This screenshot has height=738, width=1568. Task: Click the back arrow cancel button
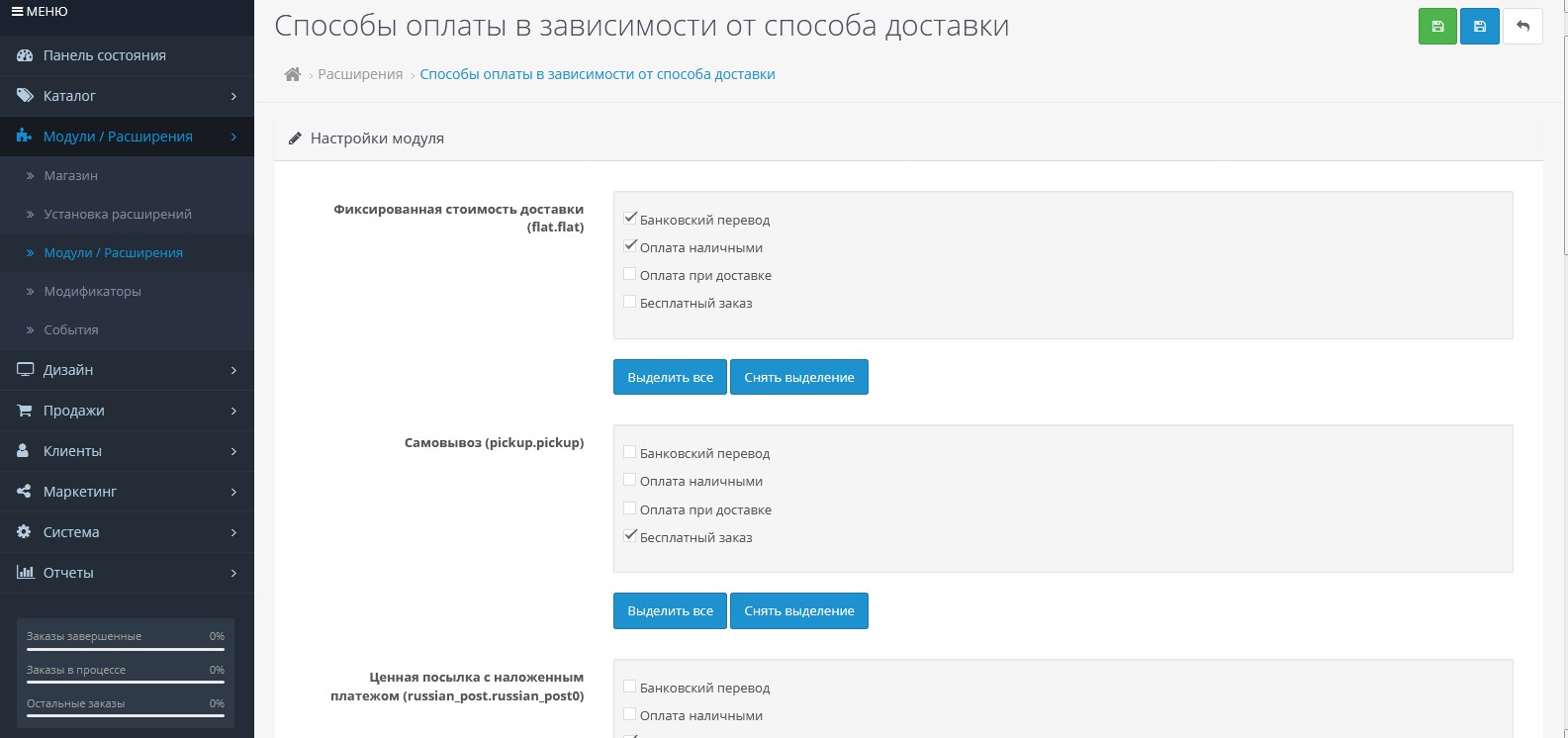[x=1522, y=27]
